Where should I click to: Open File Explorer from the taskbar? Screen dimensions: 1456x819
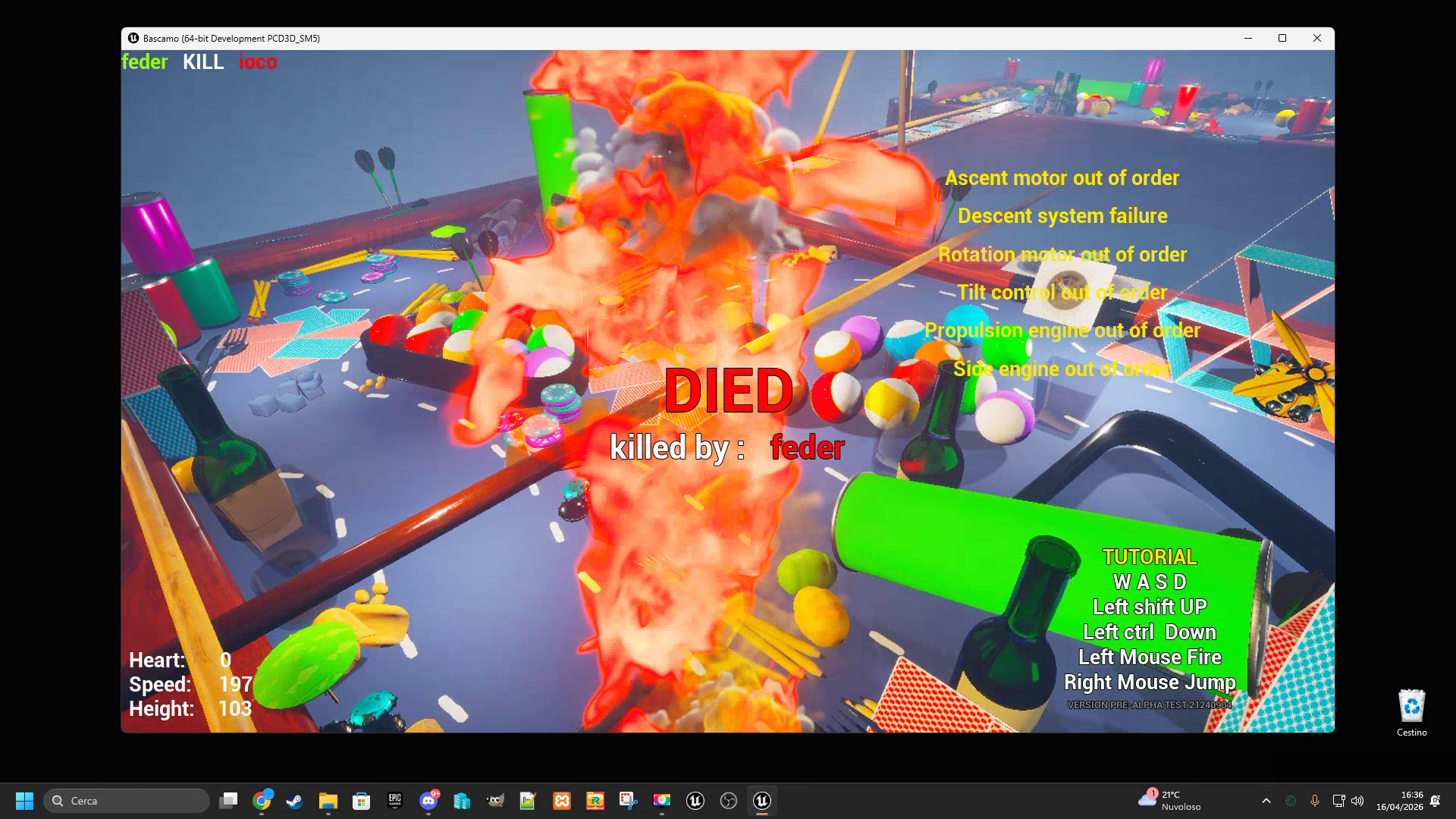(328, 801)
